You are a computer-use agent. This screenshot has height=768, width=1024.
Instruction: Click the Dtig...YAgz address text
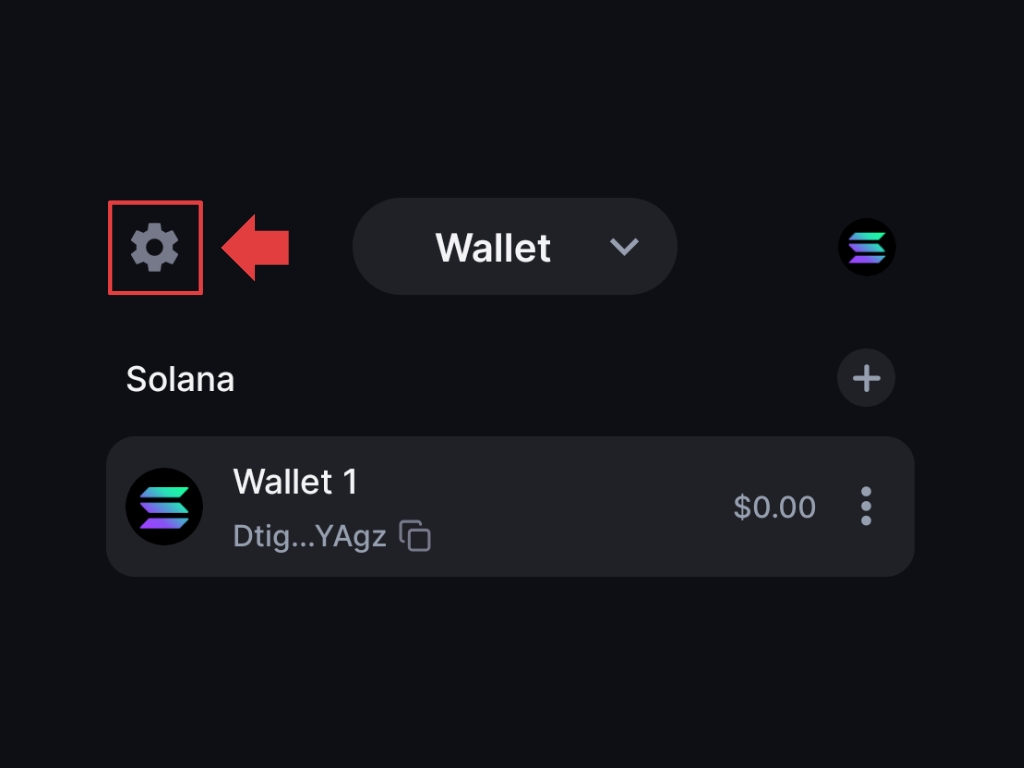point(309,537)
